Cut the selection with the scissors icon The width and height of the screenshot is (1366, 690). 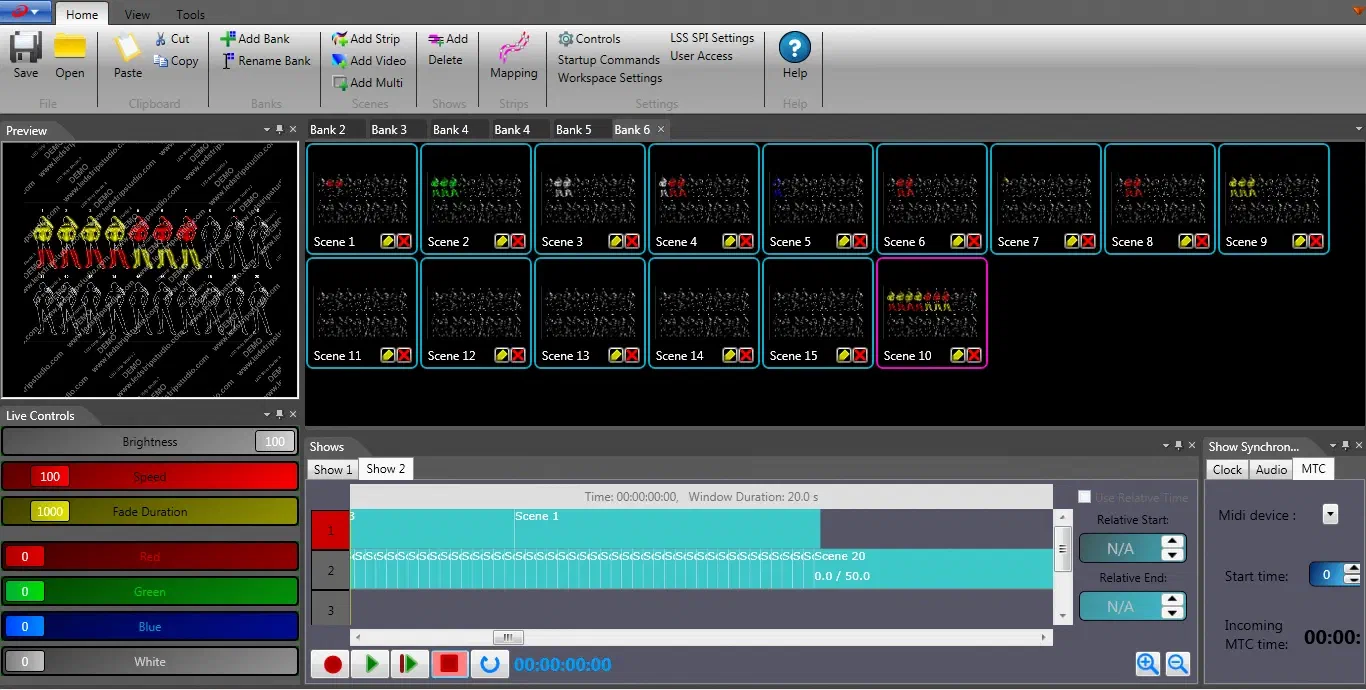point(161,39)
